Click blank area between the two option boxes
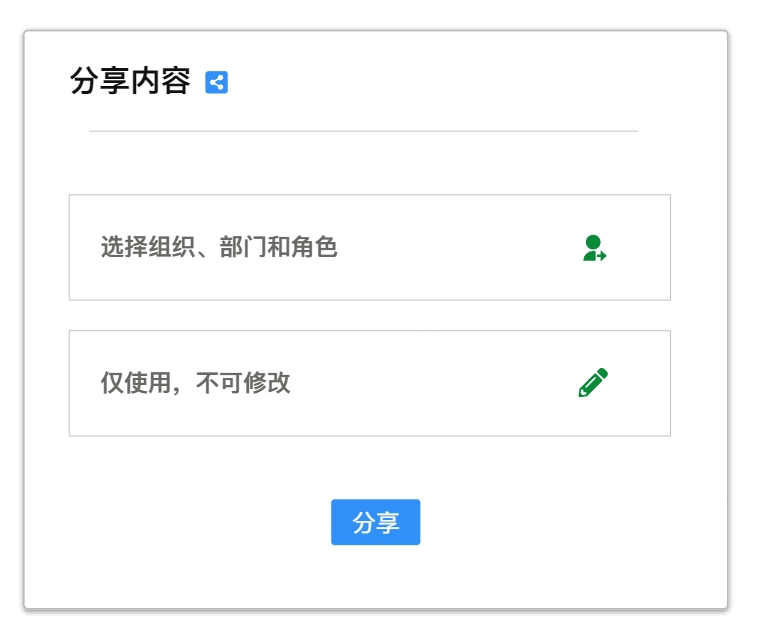This screenshot has width=763, height=635. click(369, 315)
